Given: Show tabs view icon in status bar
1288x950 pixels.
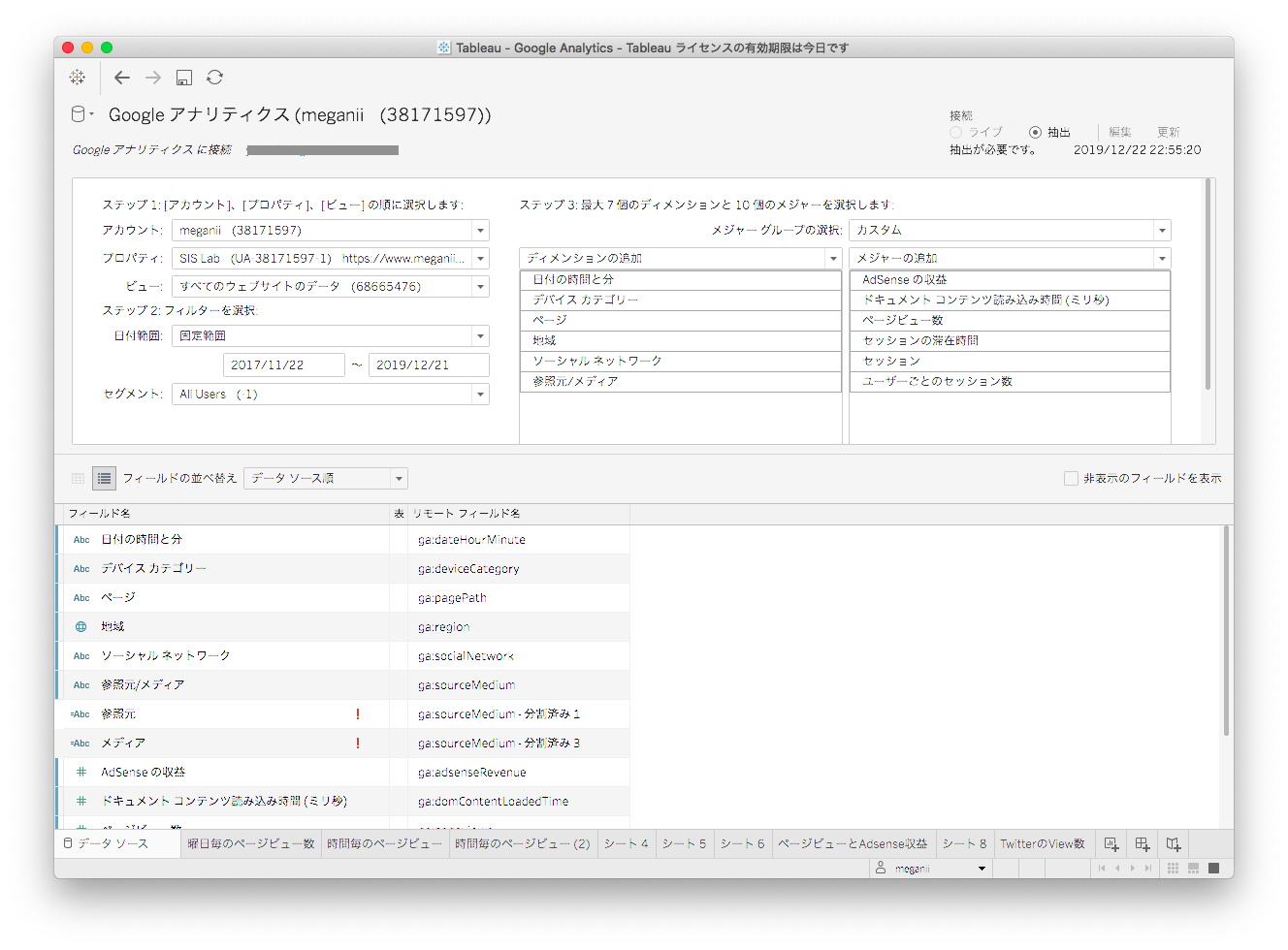Looking at the screenshot, I should 1214,869.
